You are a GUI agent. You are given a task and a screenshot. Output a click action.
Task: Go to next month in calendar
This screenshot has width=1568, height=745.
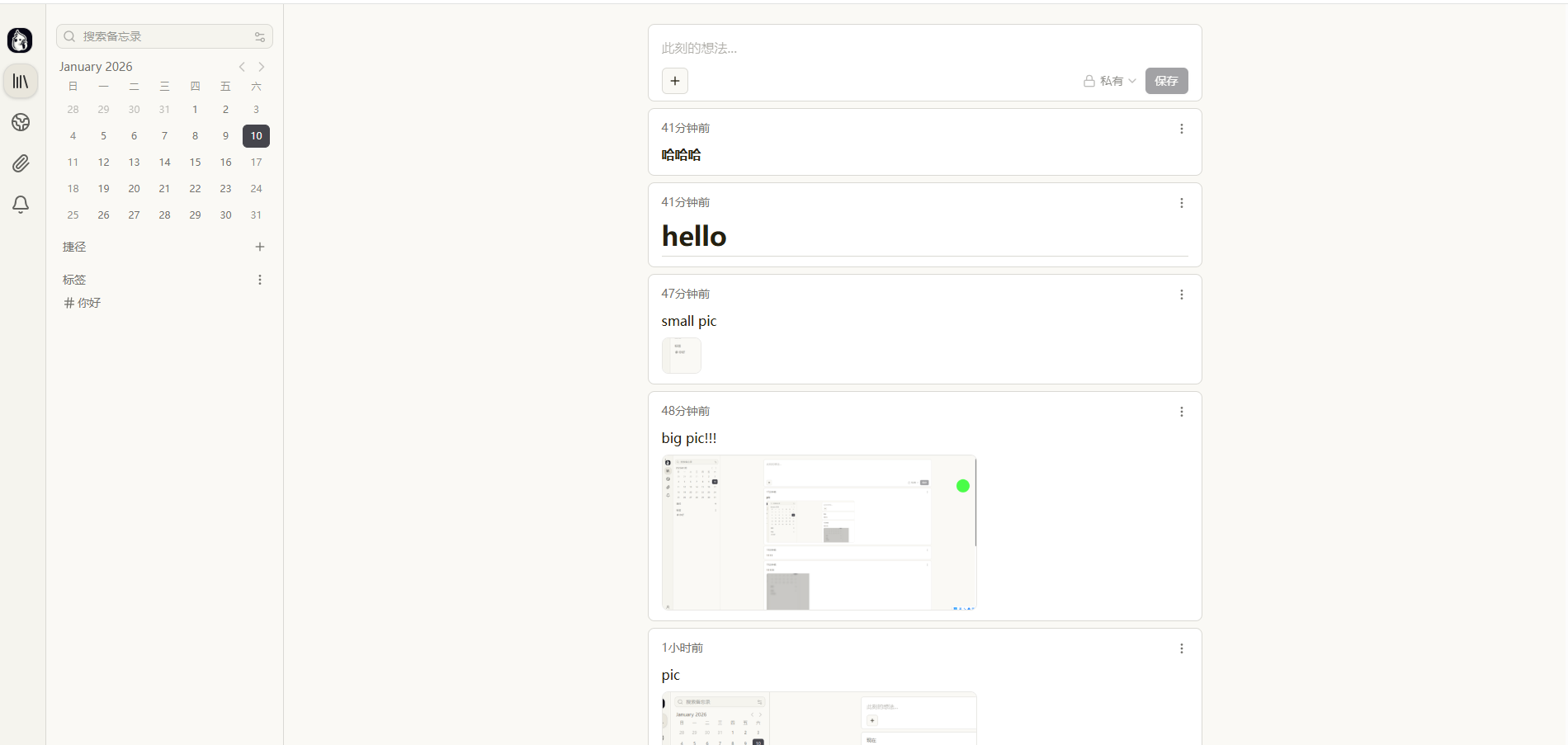[x=262, y=67]
